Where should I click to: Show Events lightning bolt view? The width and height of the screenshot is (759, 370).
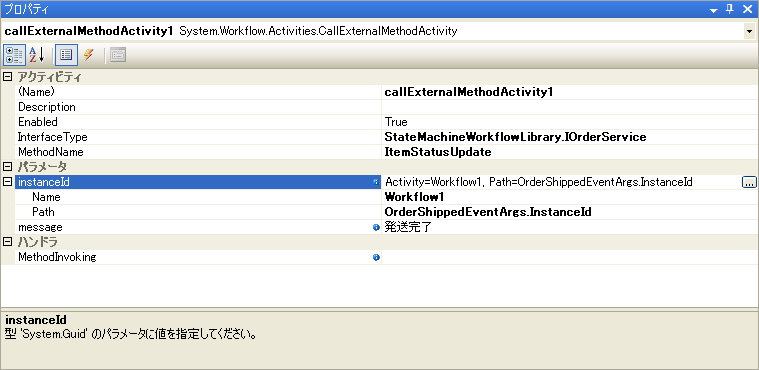89,55
